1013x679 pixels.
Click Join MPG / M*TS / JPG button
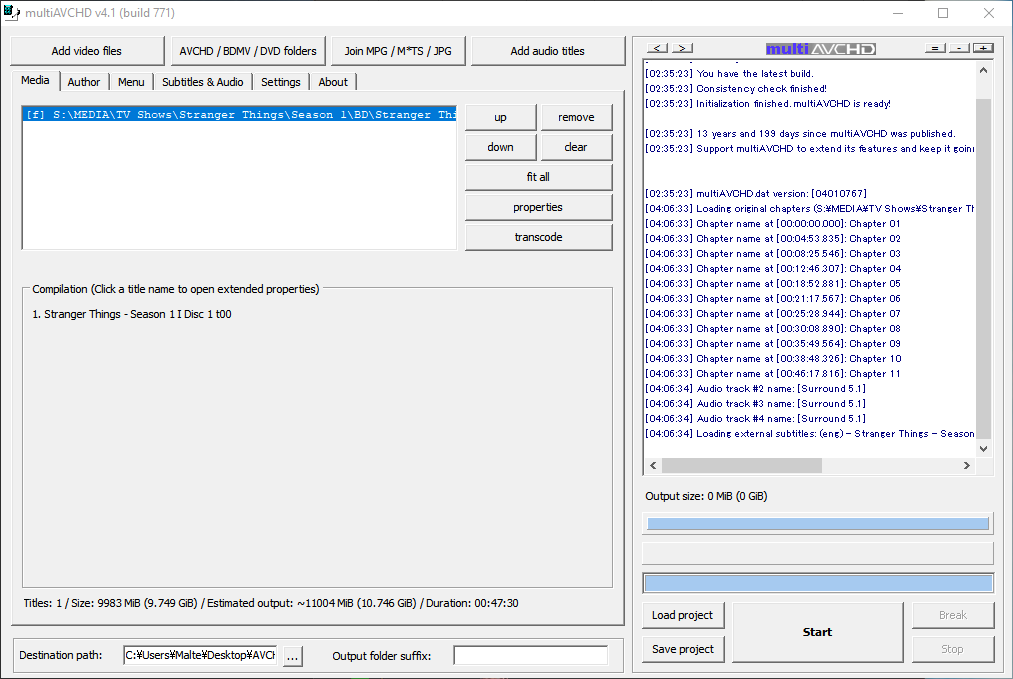[x=398, y=51]
